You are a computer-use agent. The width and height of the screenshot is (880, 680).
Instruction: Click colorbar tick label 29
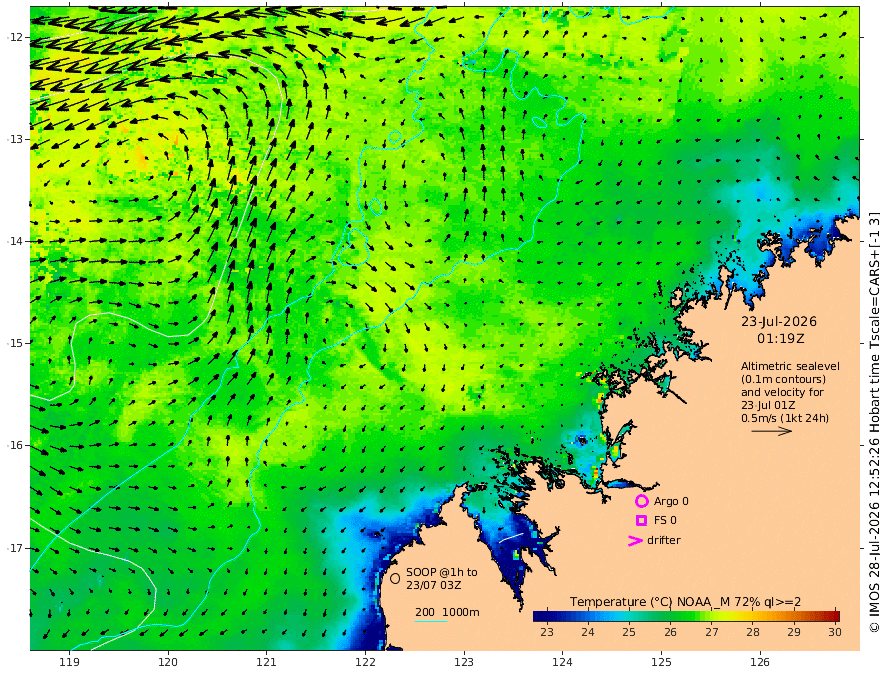tap(794, 632)
